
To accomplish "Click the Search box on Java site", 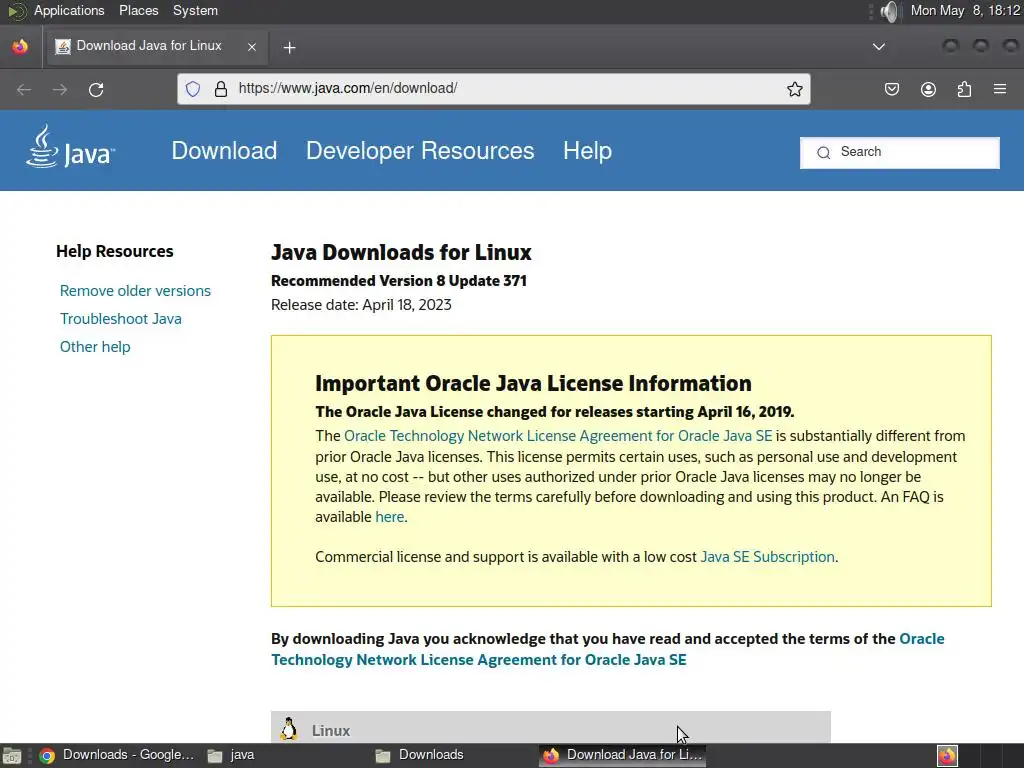I will click(899, 152).
